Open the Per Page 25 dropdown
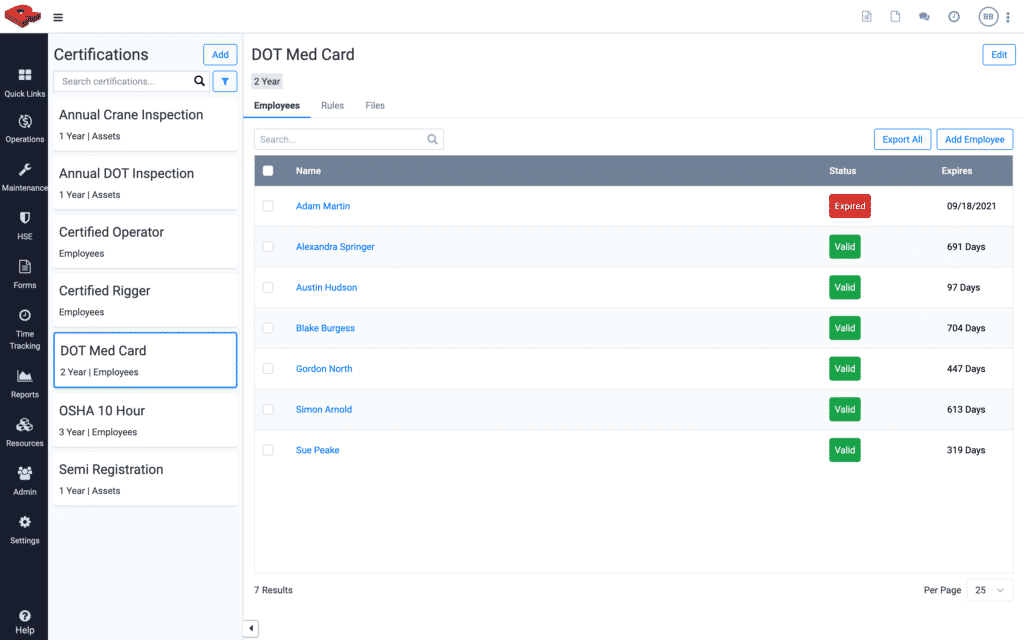The width and height of the screenshot is (1024, 640). coord(989,590)
